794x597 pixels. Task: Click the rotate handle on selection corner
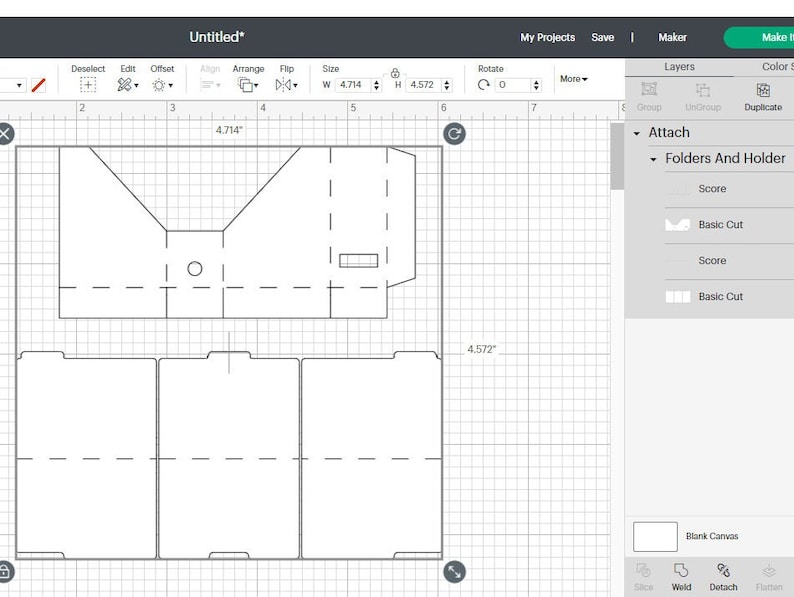tap(454, 134)
